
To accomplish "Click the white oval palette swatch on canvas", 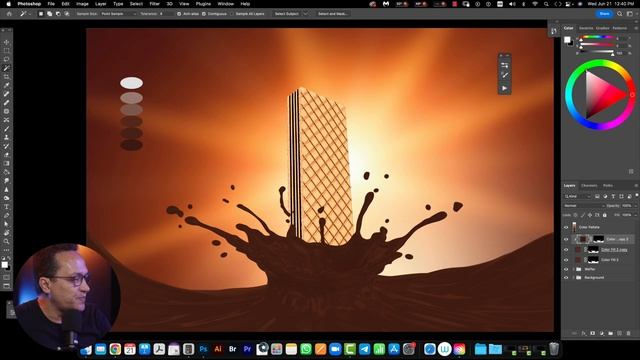I will coord(131,83).
